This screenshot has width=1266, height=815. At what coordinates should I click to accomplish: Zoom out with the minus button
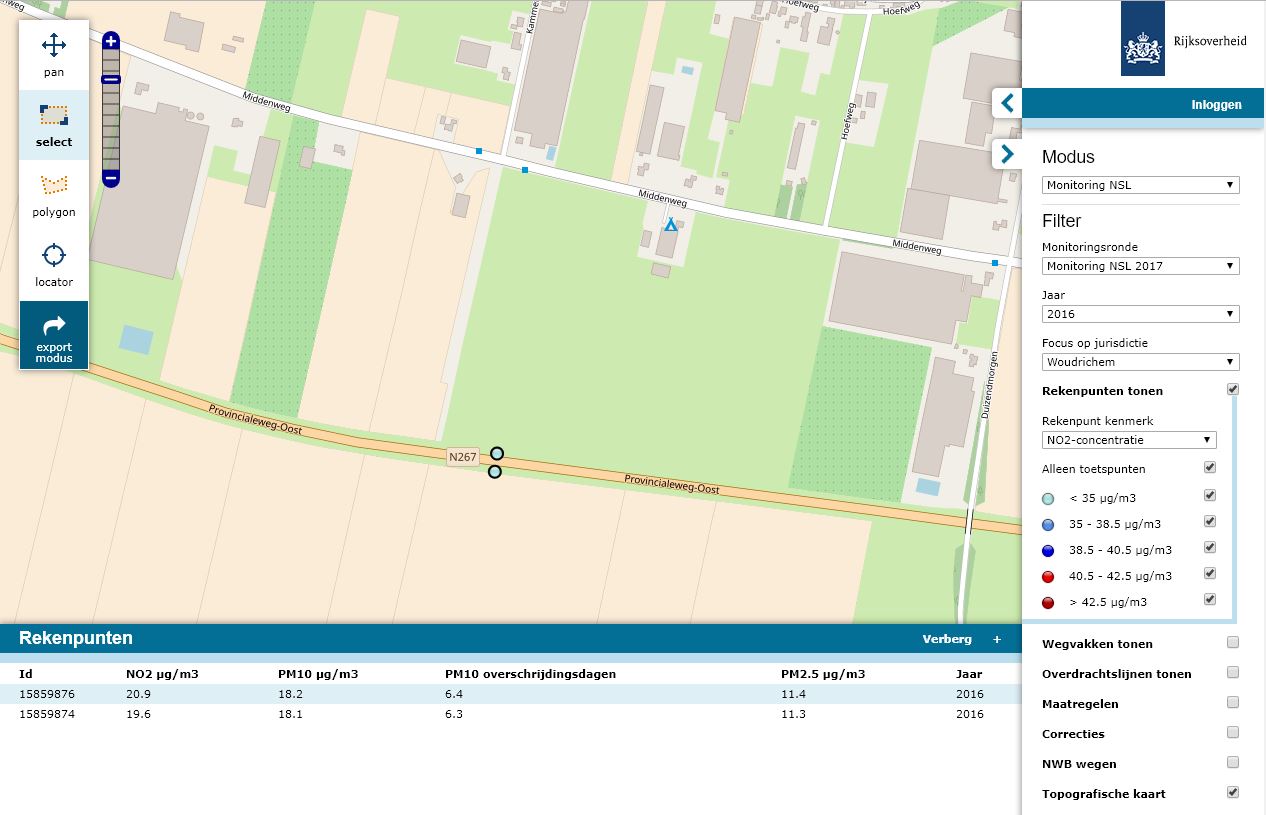click(111, 179)
